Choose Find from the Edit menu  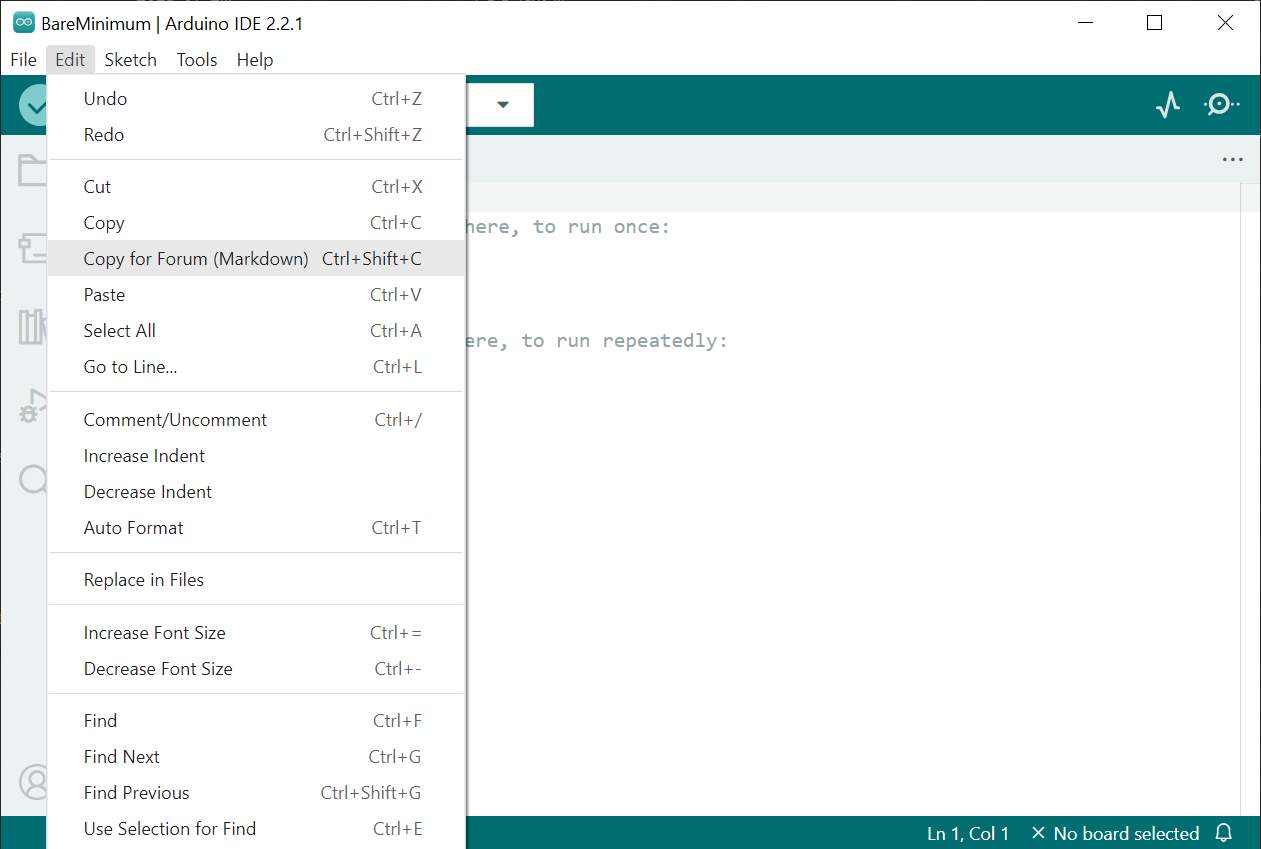(256, 721)
